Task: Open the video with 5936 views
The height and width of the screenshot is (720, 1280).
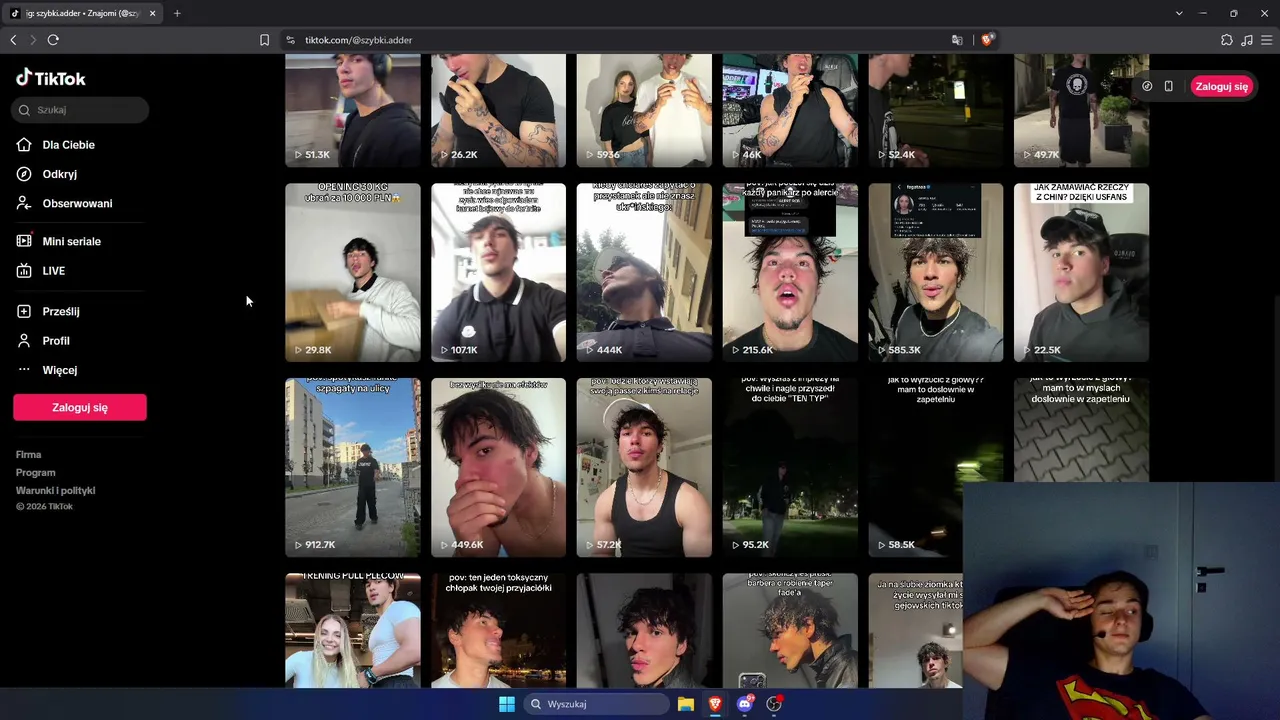Action: pyautogui.click(x=644, y=110)
